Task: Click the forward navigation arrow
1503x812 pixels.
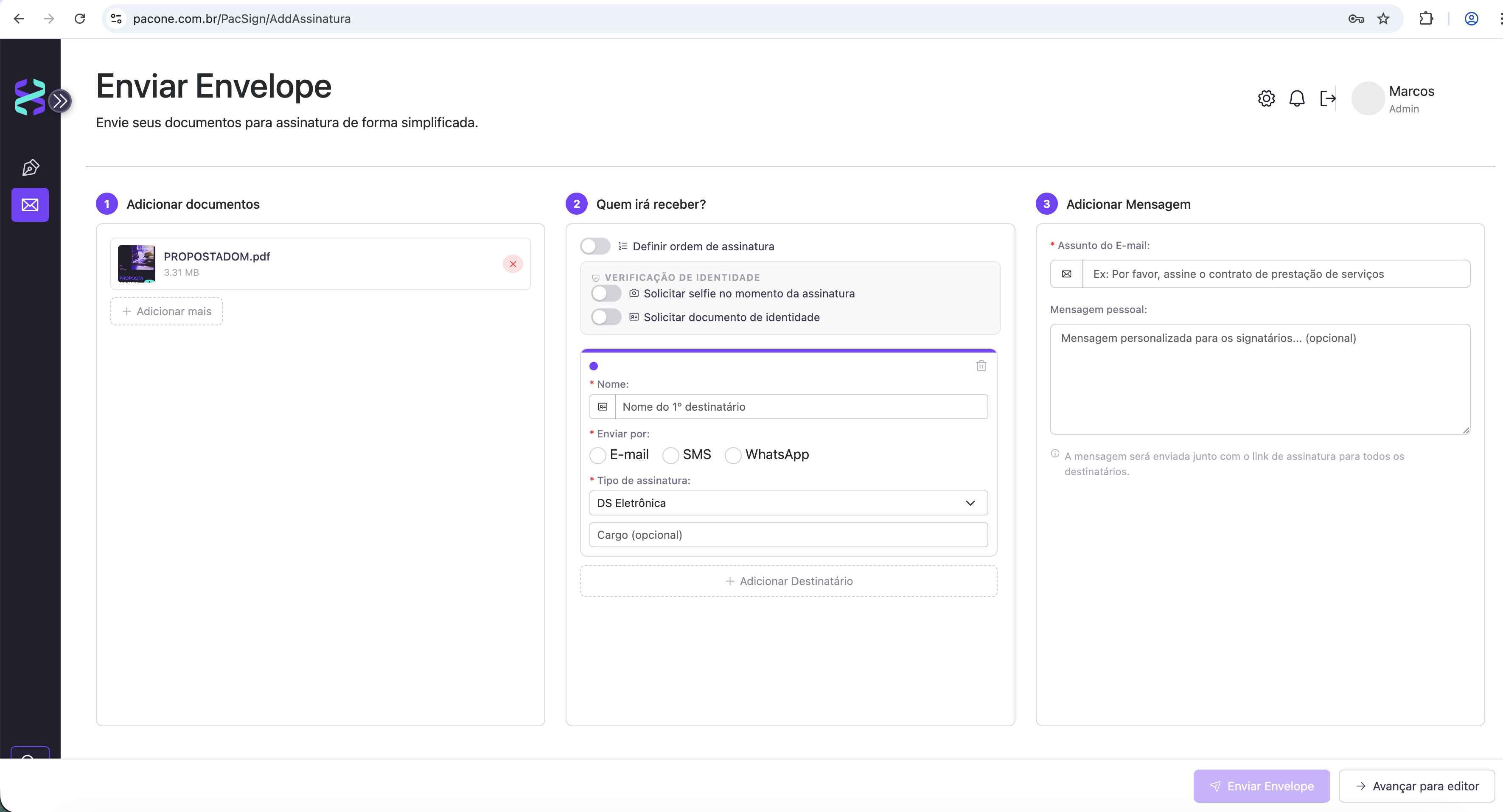Action: coord(49,19)
